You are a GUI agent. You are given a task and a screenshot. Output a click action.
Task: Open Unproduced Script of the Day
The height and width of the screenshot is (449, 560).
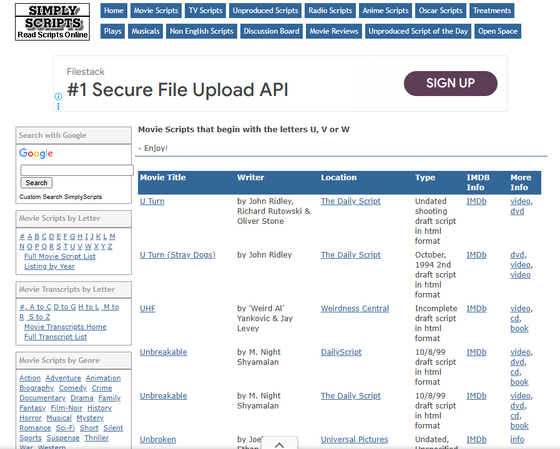tap(418, 31)
